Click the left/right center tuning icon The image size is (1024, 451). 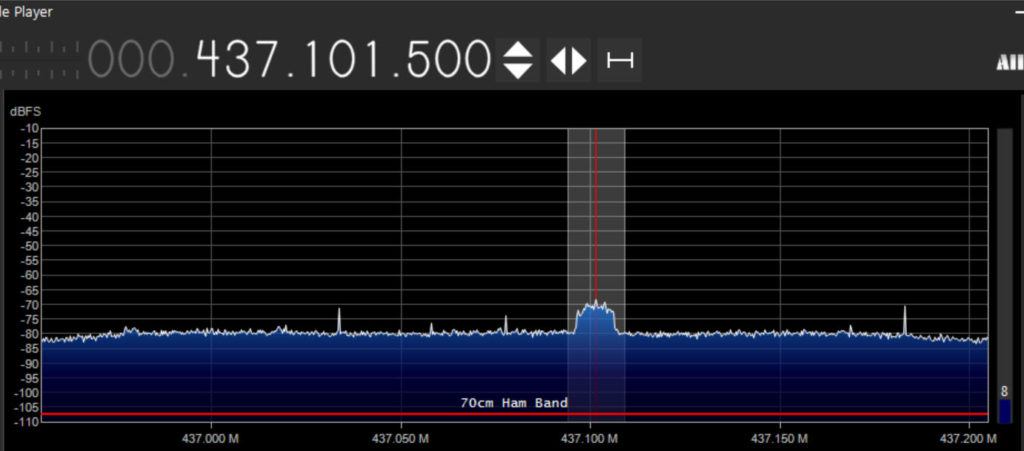pos(568,60)
